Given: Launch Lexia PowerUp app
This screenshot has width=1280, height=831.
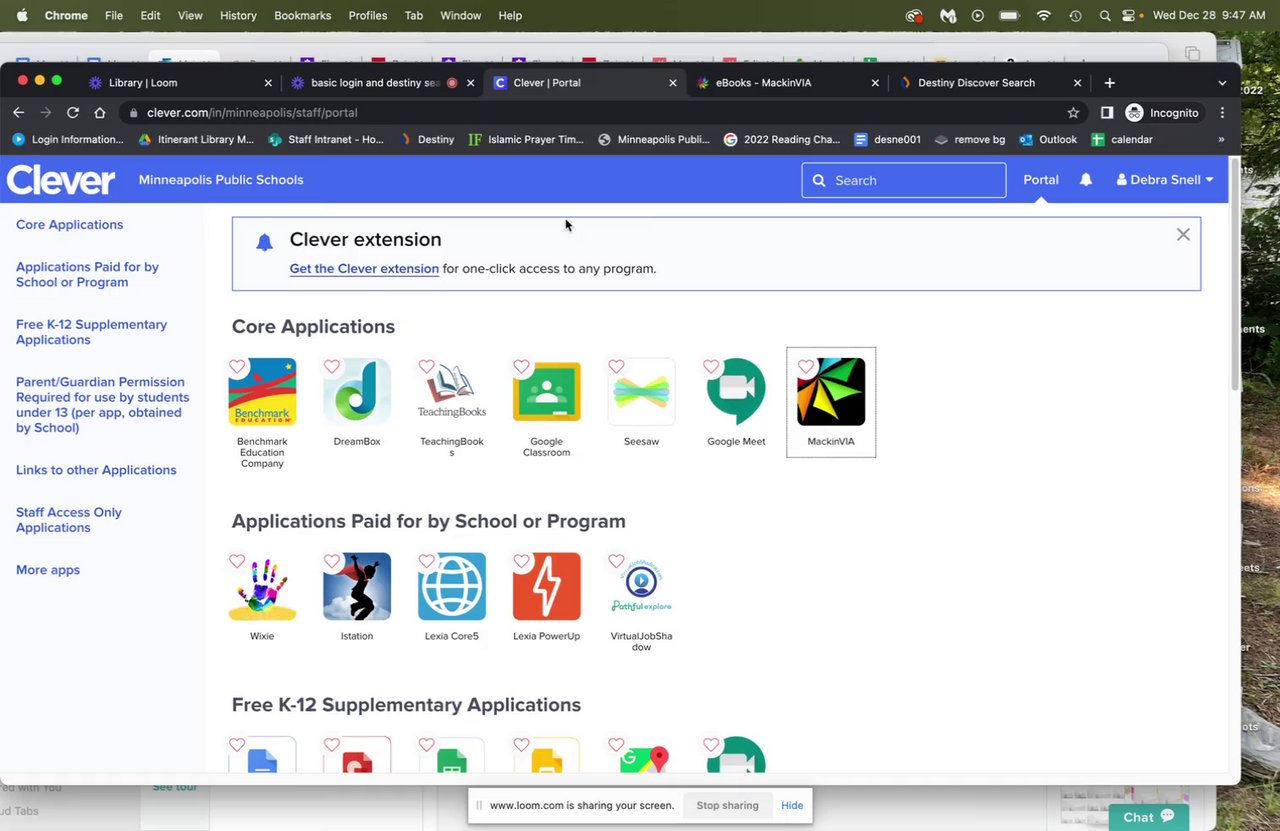Looking at the screenshot, I should (x=546, y=586).
